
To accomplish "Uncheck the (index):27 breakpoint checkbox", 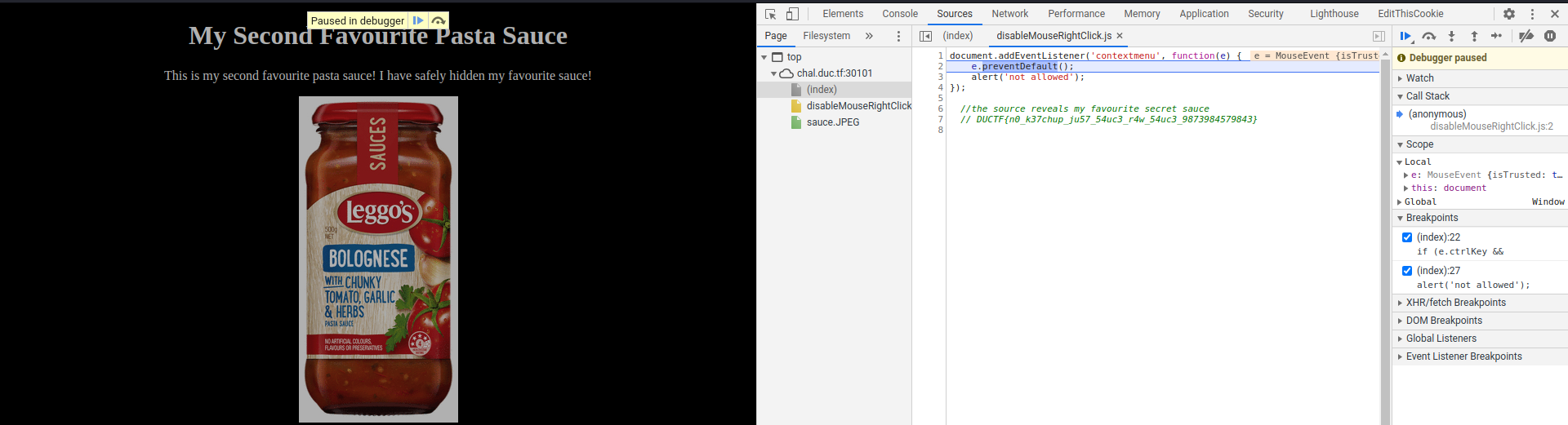I will click(1407, 271).
